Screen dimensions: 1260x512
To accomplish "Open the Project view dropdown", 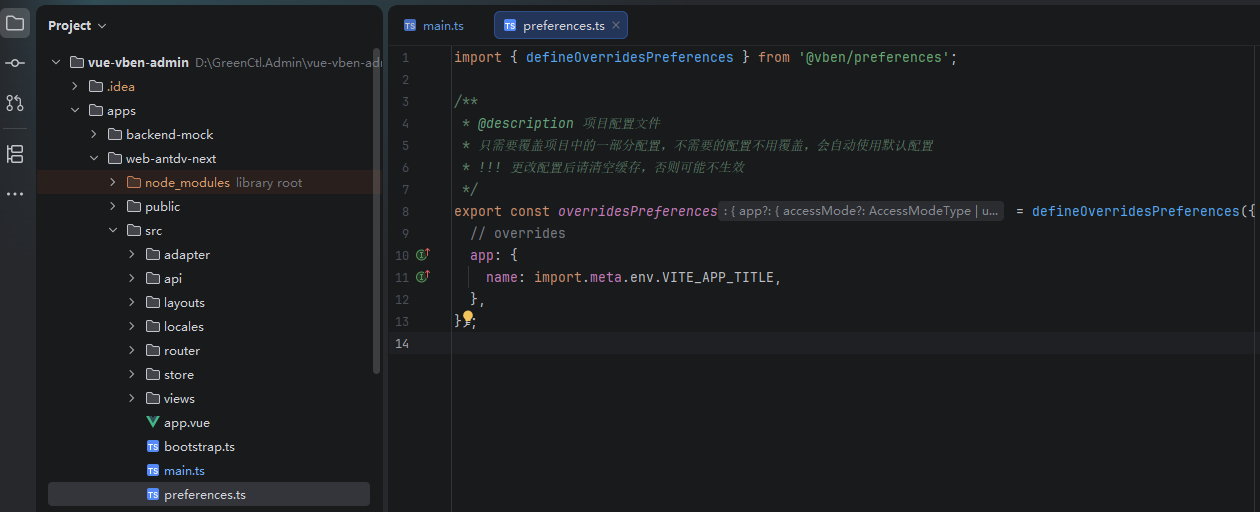I will [77, 26].
